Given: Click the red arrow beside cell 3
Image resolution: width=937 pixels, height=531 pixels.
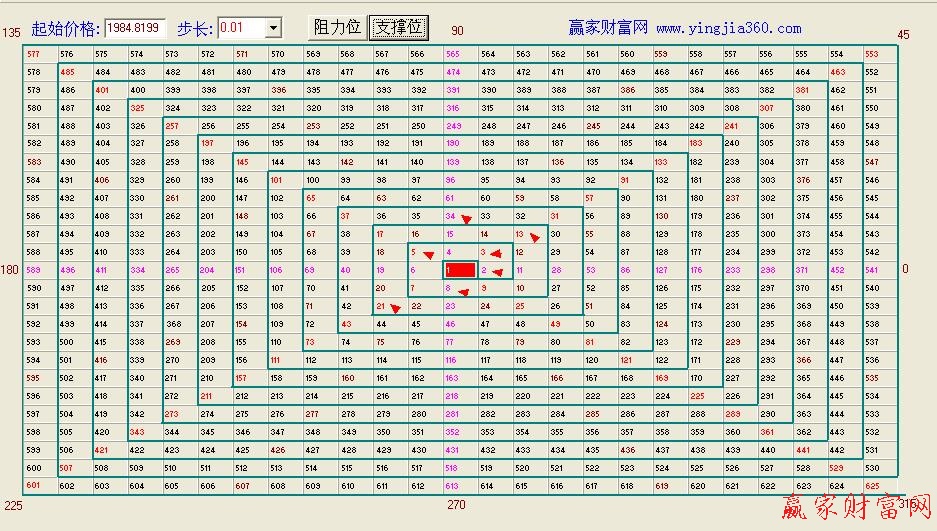Looking at the screenshot, I should (x=495, y=254).
